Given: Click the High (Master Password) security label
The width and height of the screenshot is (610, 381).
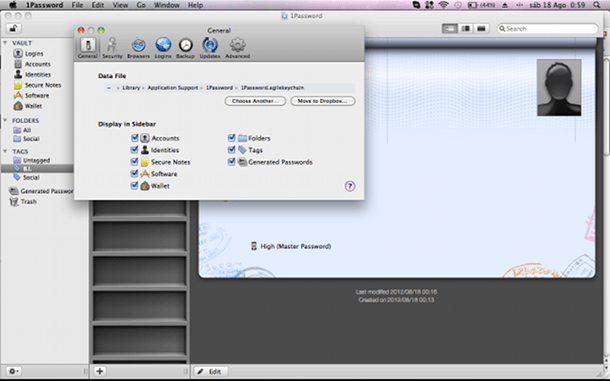Looking at the screenshot, I should pos(296,246).
